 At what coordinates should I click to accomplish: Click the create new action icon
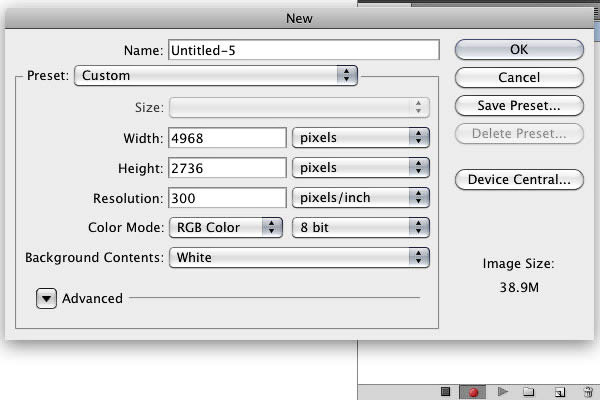[559, 392]
